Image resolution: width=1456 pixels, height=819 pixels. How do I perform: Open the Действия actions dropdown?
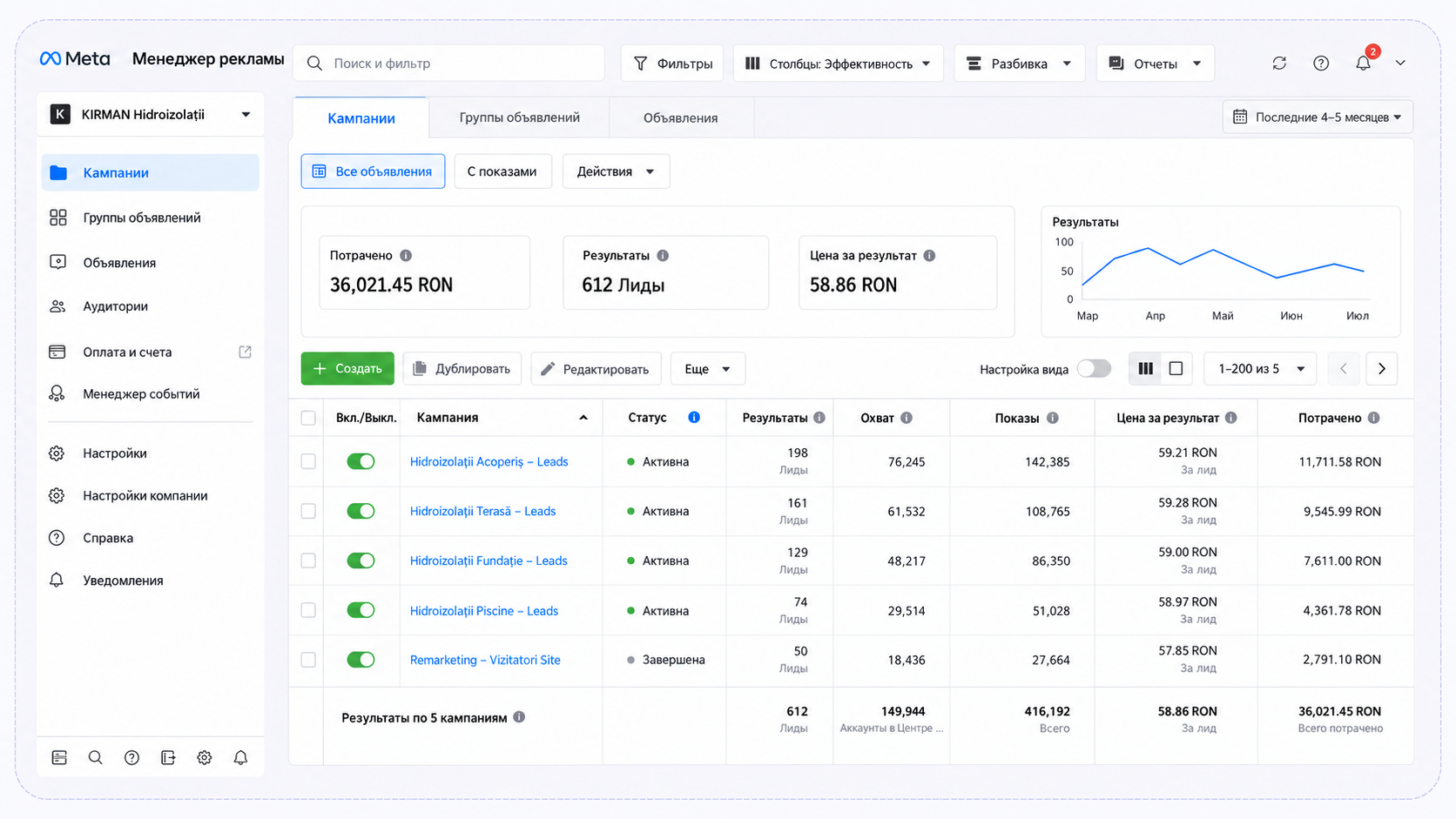(616, 171)
